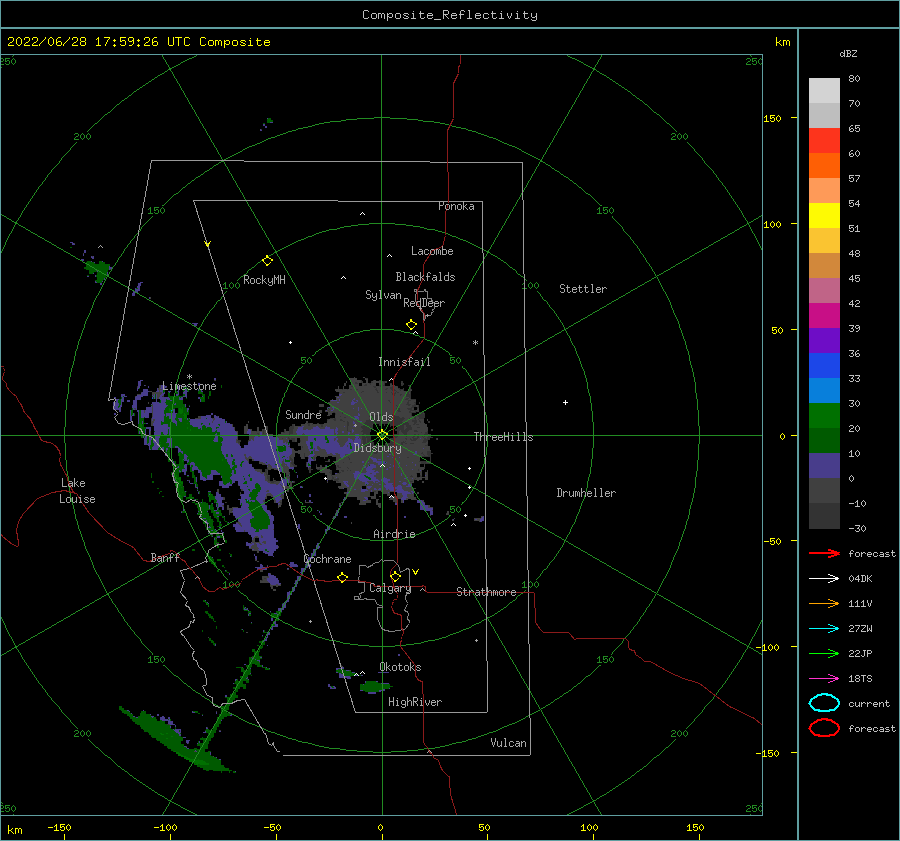Click the yellow diamond marker inside Calgary
Viewport: 900px width, 841px height.
(395, 576)
